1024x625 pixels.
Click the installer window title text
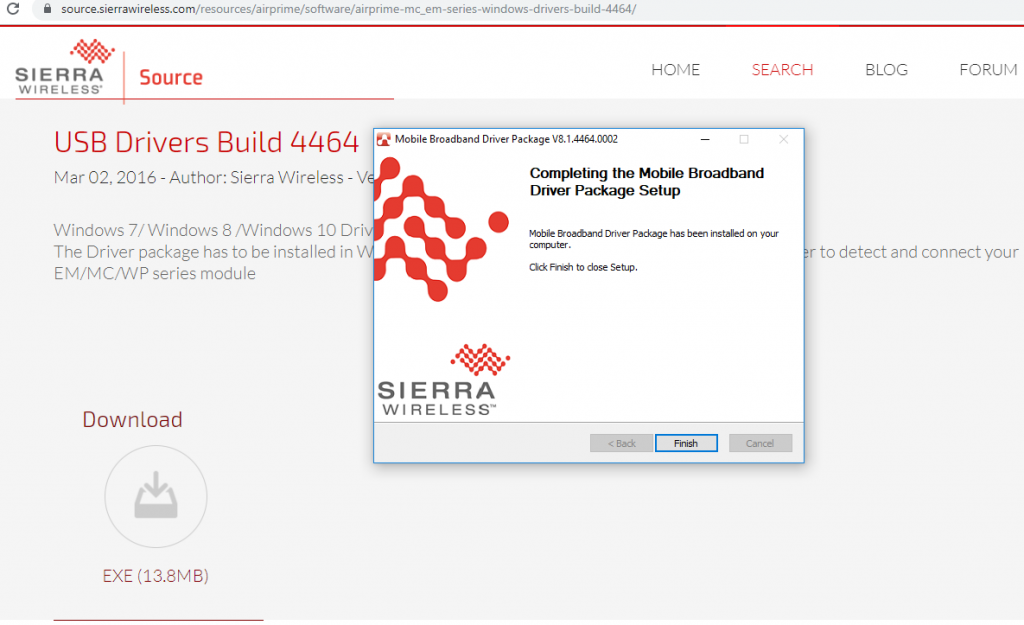click(506, 139)
